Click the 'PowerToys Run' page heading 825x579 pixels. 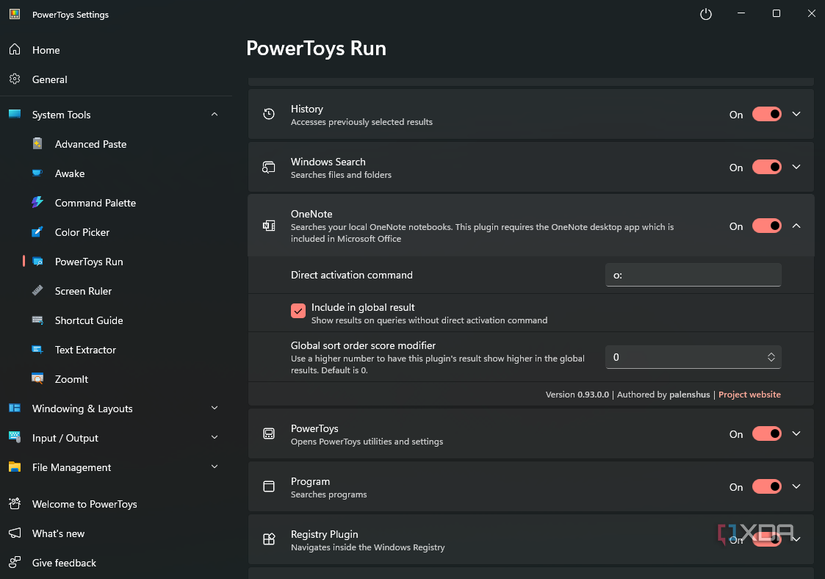316,48
